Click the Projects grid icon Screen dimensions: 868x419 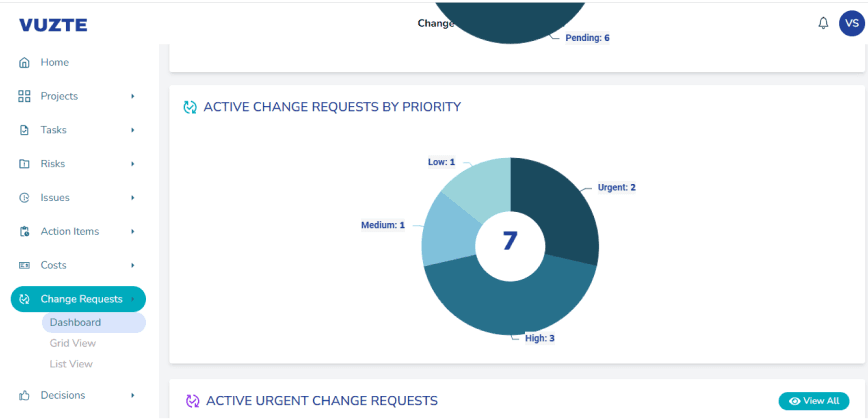tap(25, 97)
